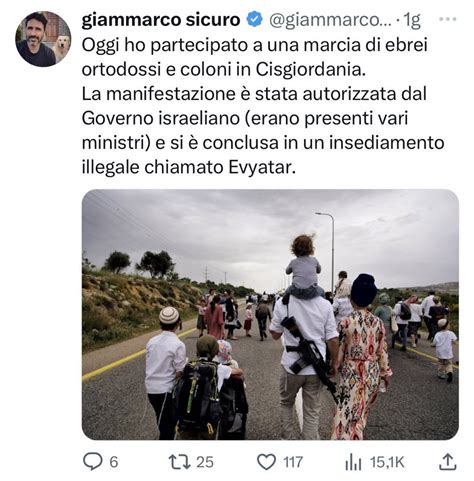Click the tweet line about Cisgiordania

(x=224, y=69)
